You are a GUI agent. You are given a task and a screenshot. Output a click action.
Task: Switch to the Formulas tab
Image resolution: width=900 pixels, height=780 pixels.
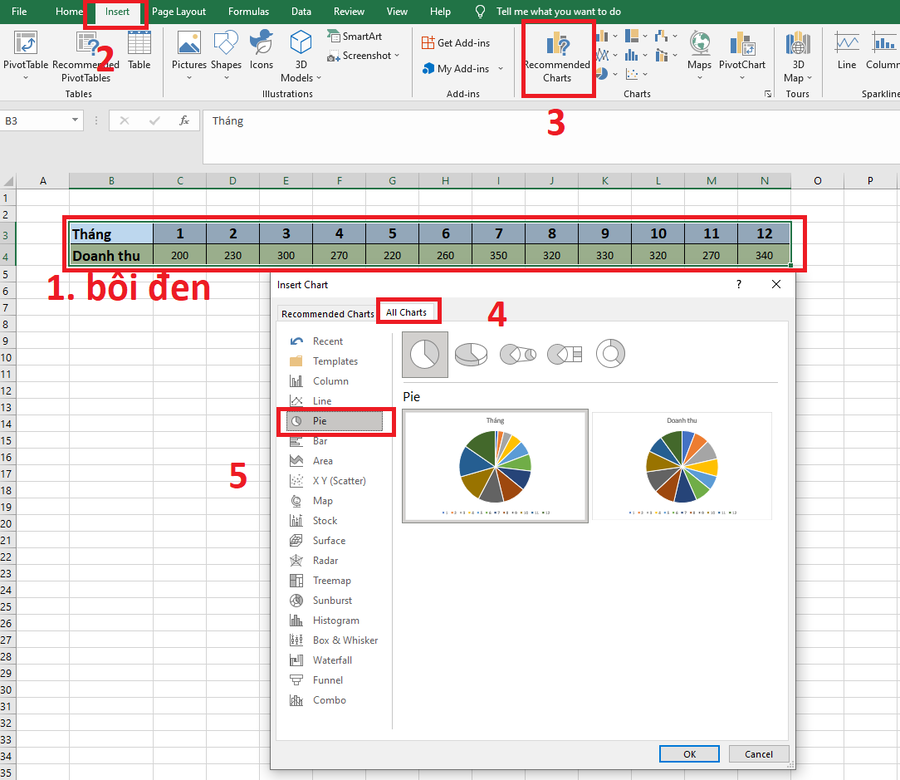pos(248,11)
